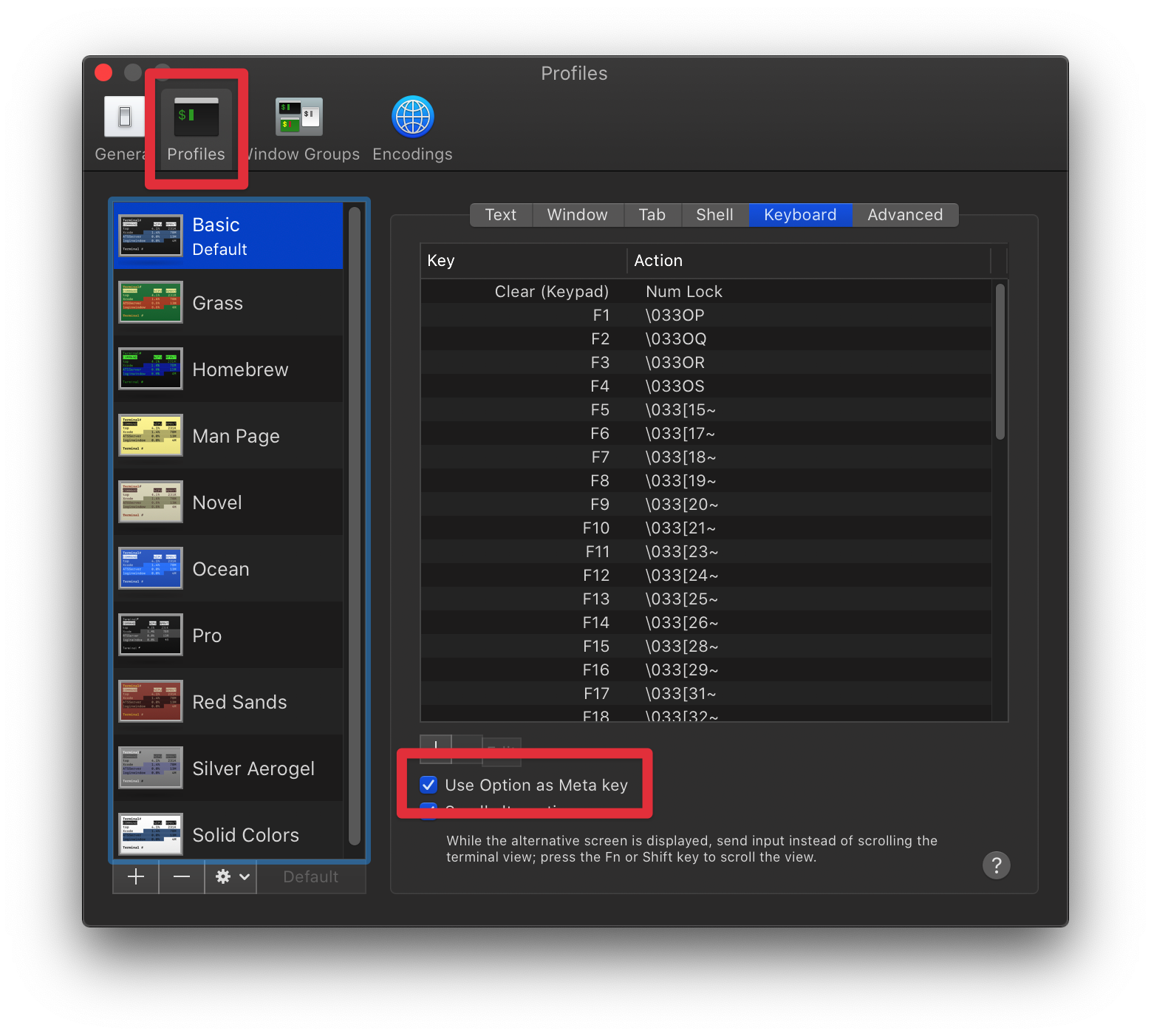
Task: Click the profiles list scrollbar
Action: point(355,525)
